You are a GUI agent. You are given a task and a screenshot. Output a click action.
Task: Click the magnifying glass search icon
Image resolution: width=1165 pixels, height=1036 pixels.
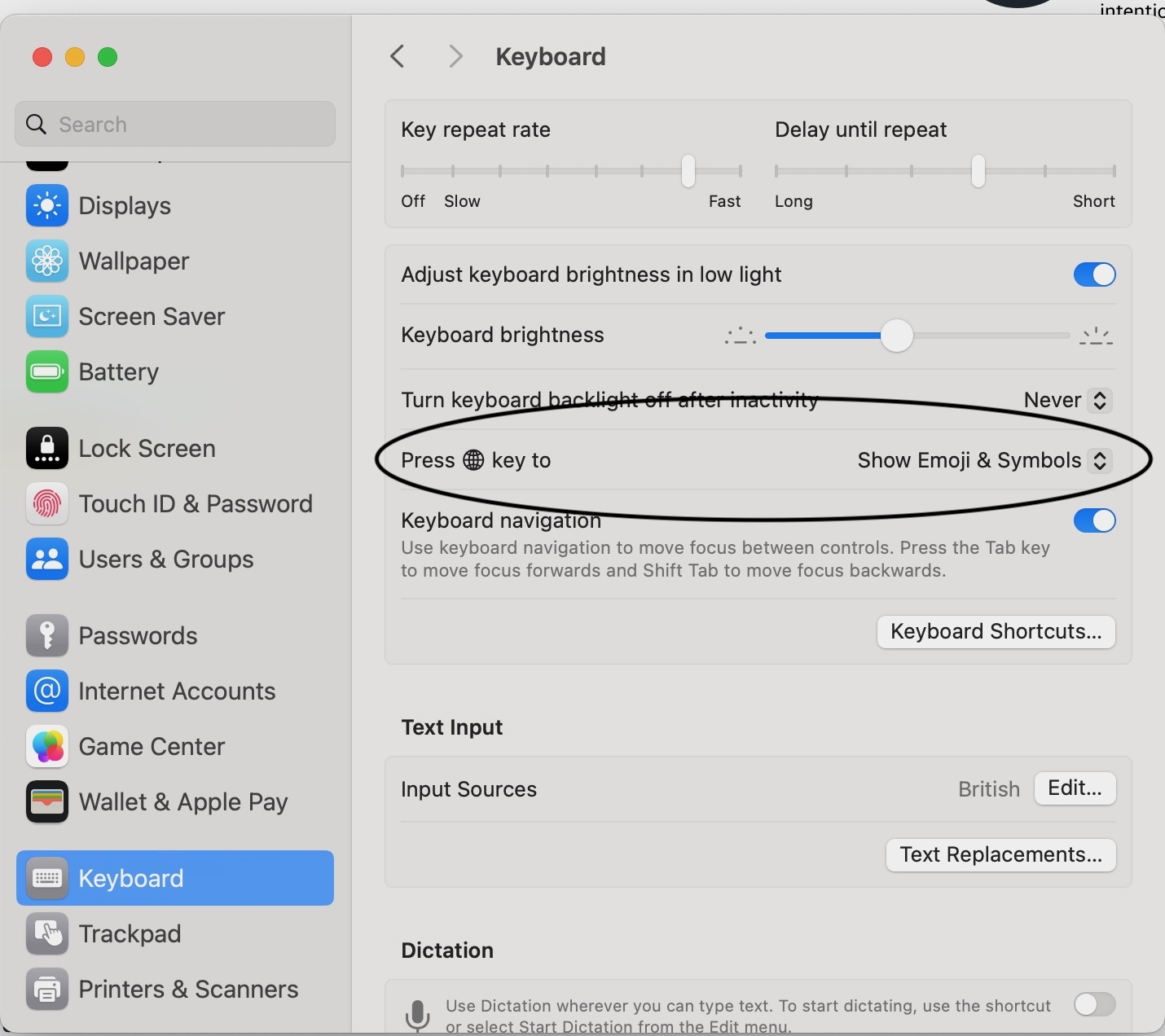37,124
